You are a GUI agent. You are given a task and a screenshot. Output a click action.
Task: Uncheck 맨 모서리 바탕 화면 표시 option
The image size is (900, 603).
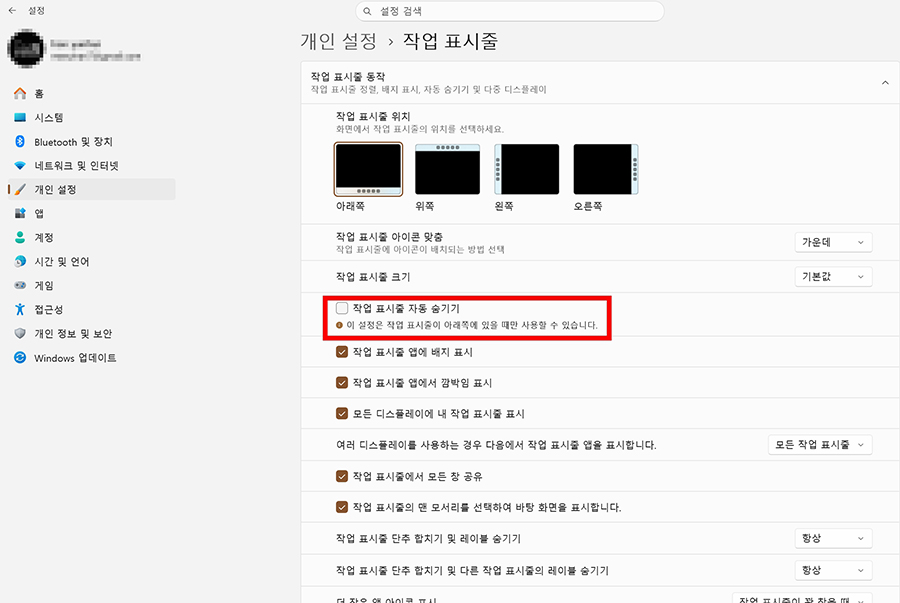pyautogui.click(x=342, y=507)
